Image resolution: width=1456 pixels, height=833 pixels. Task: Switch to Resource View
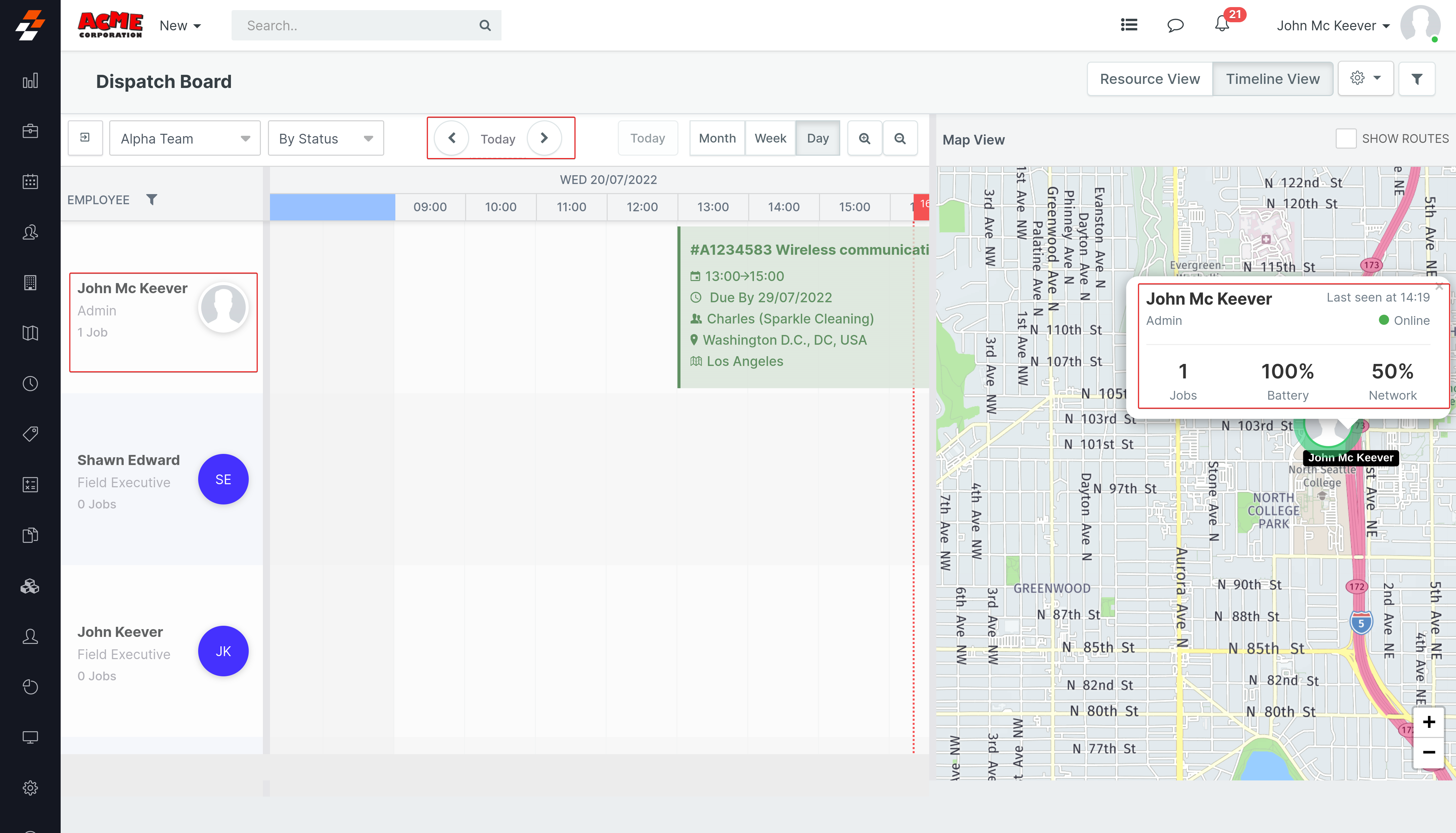pyautogui.click(x=1149, y=79)
